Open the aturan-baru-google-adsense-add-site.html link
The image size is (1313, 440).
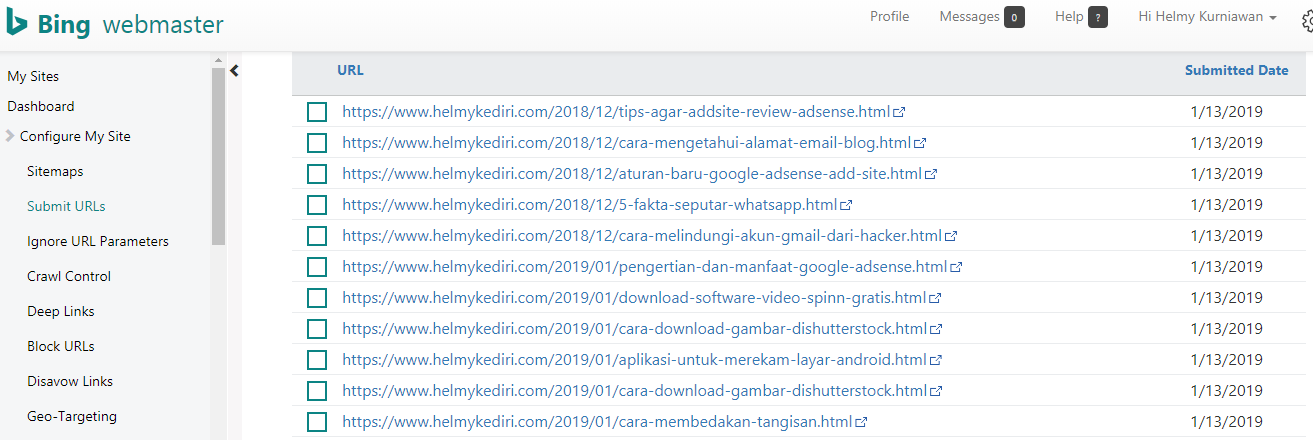pyautogui.click(x=632, y=174)
